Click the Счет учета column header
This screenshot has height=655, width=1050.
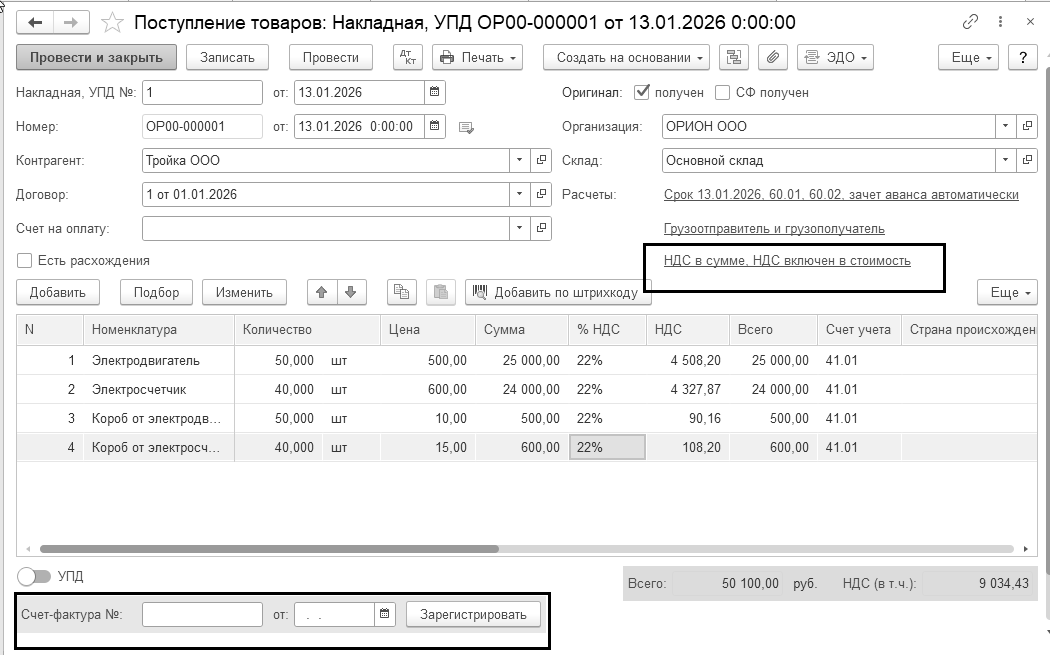coord(859,330)
